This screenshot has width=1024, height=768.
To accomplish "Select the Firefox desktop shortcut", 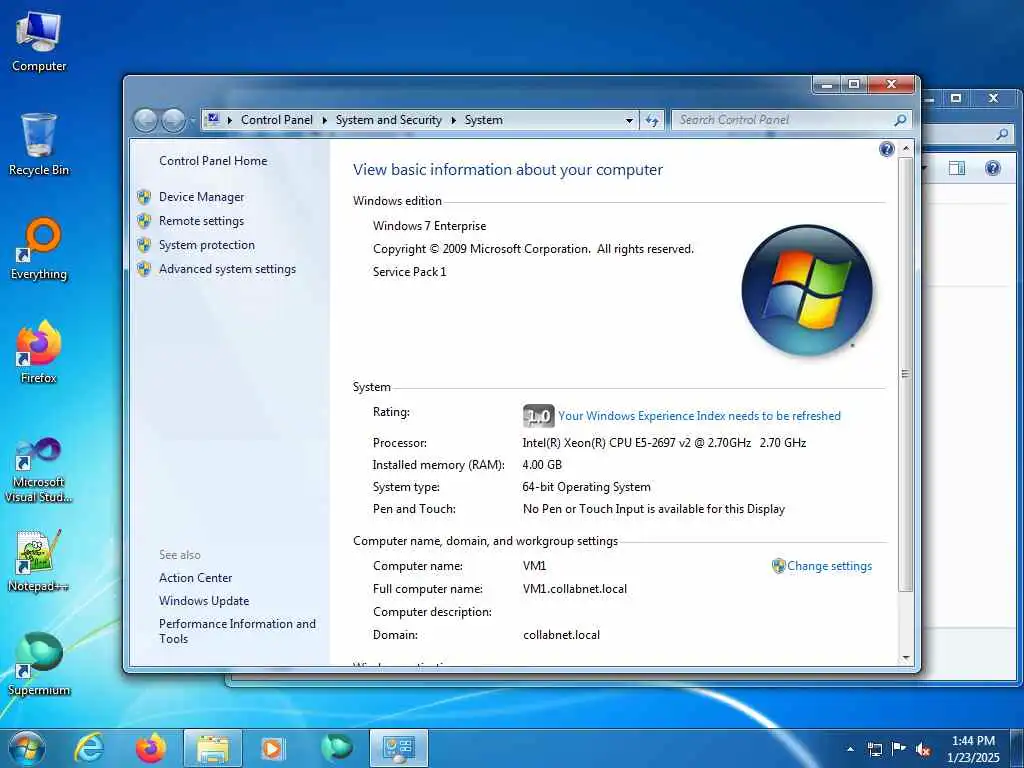I will 39,353.
